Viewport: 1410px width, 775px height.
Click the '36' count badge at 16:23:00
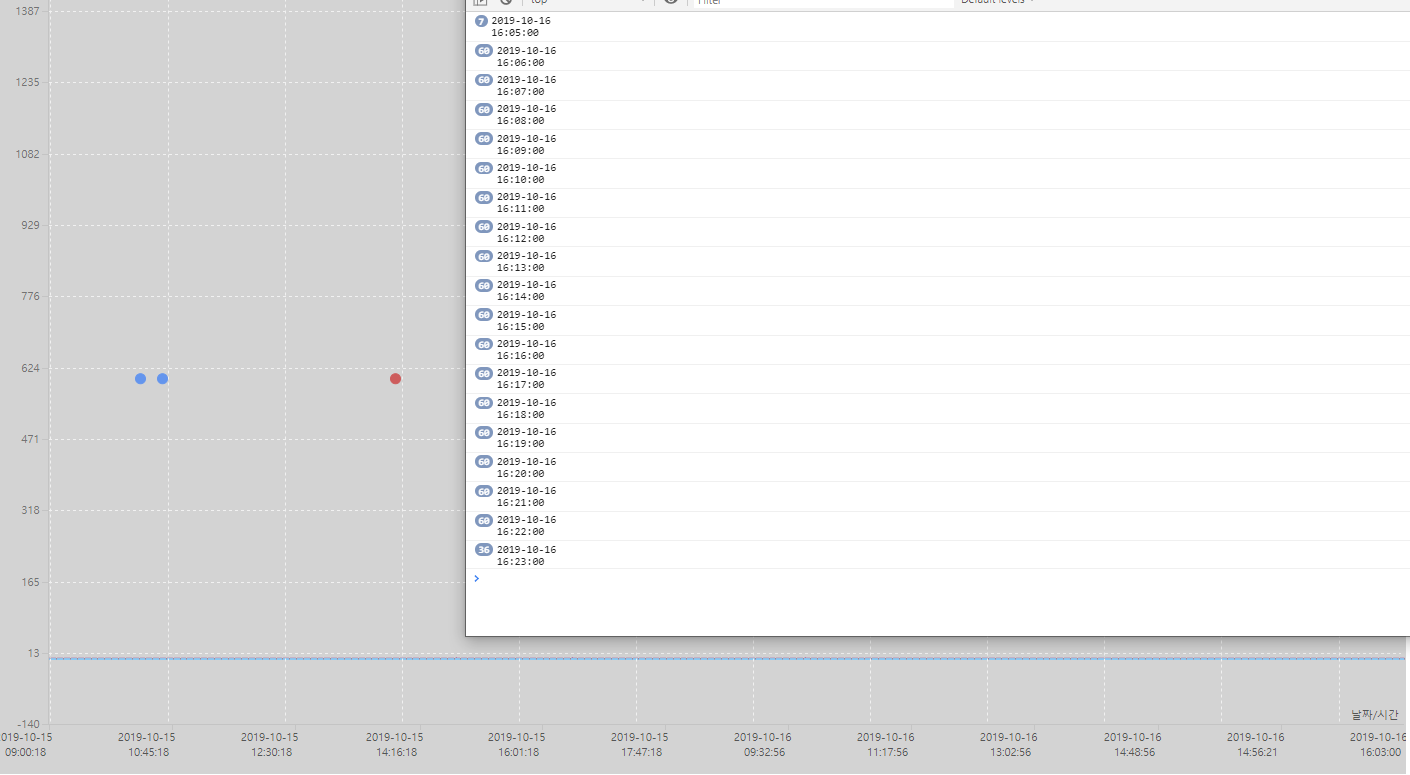(x=483, y=549)
